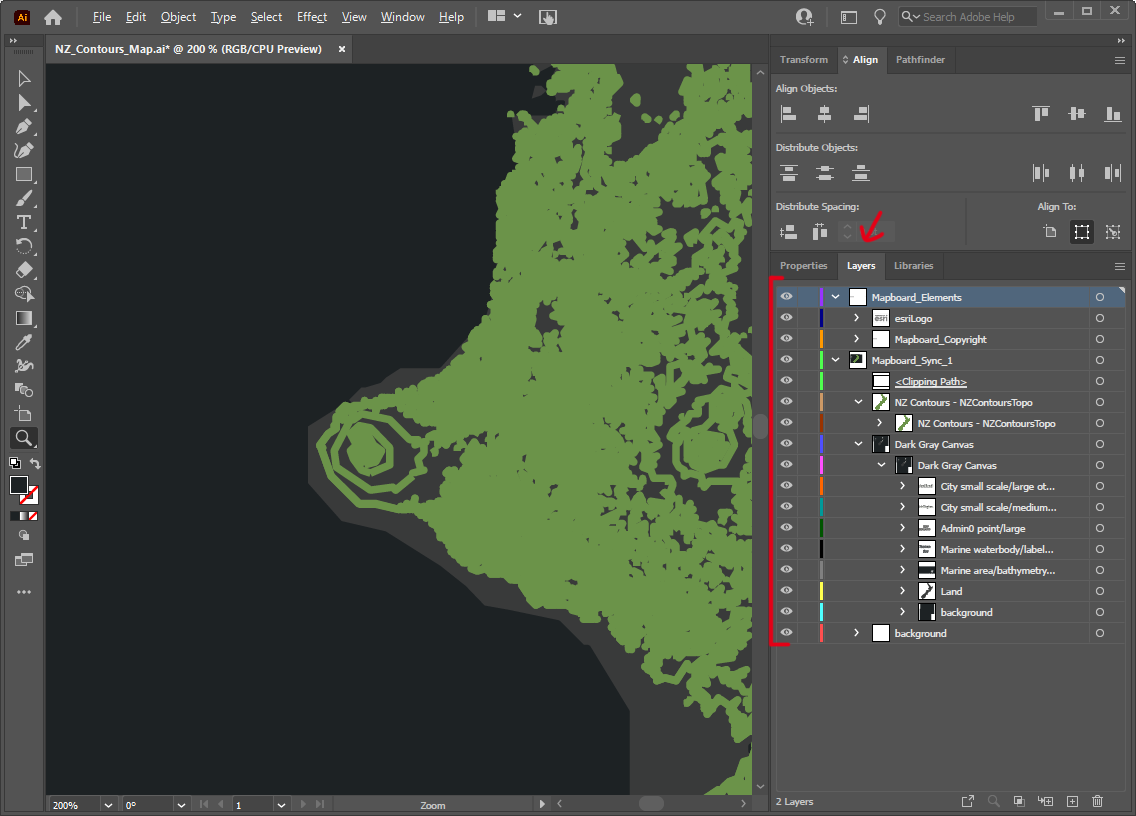The width and height of the screenshot is (1136, 816).
Task: Switch to the Libraries tab
Action: [x=913, y=266]
